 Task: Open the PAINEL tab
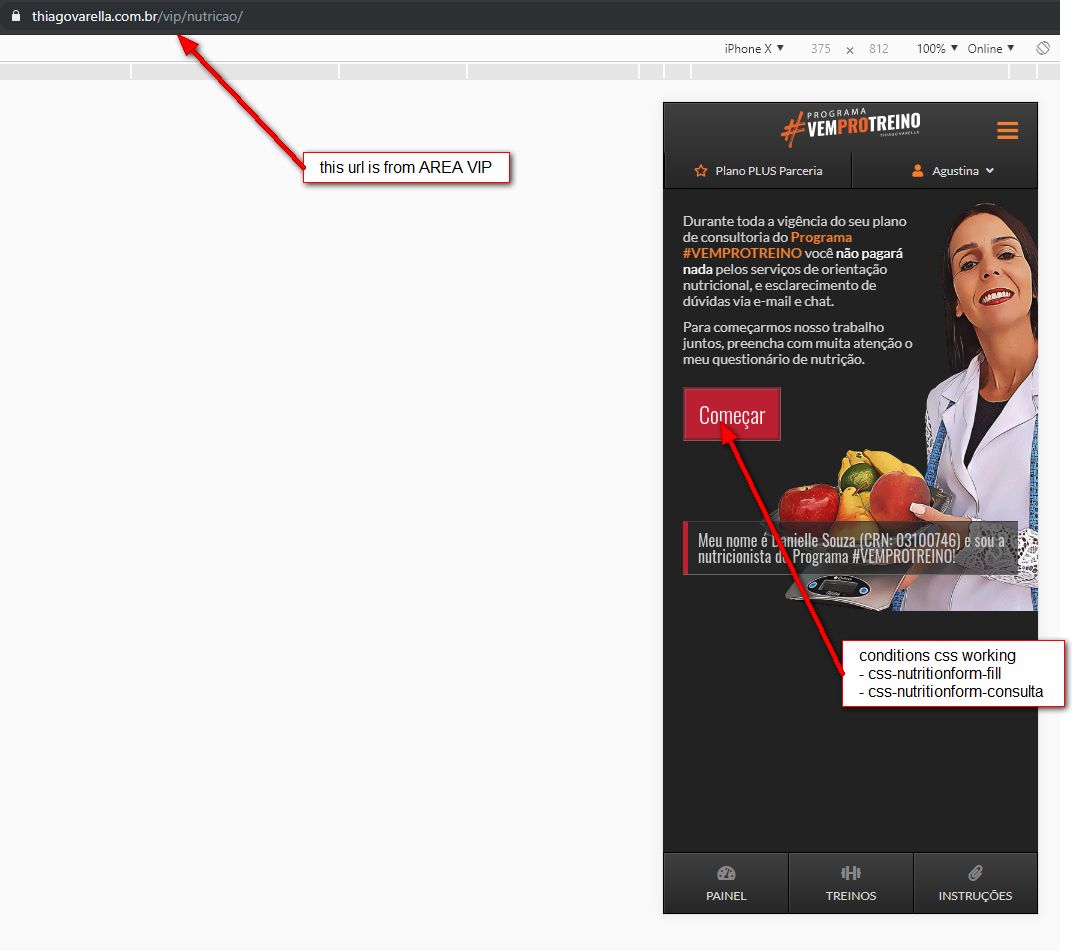726,883
